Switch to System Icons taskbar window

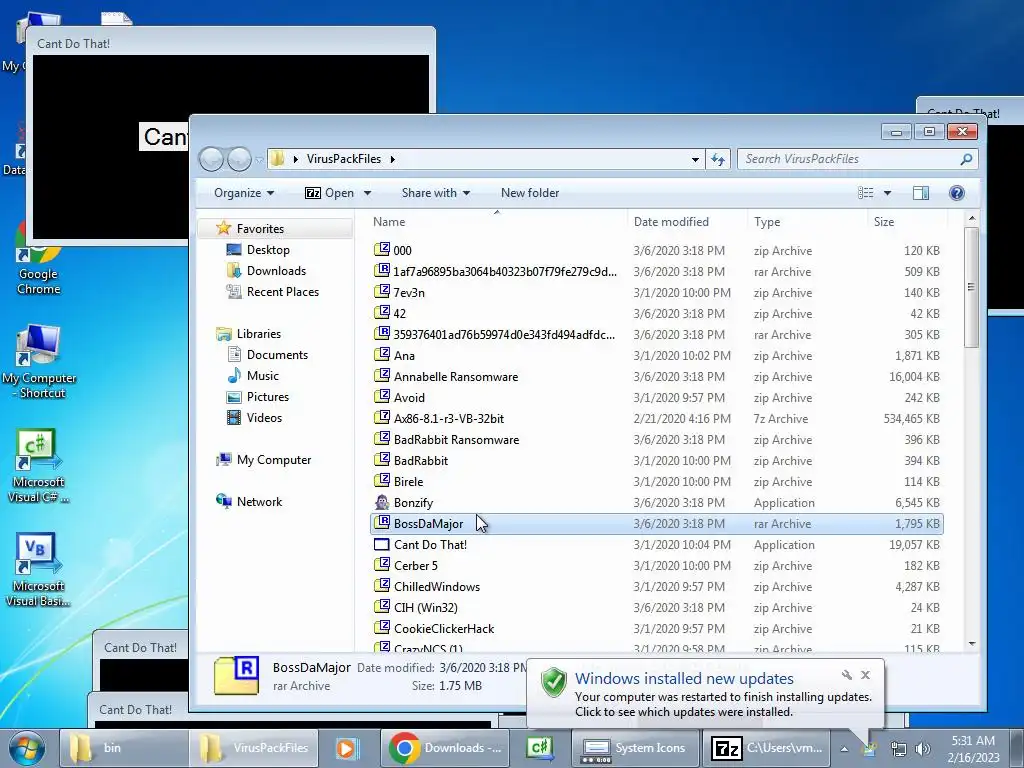636,748
